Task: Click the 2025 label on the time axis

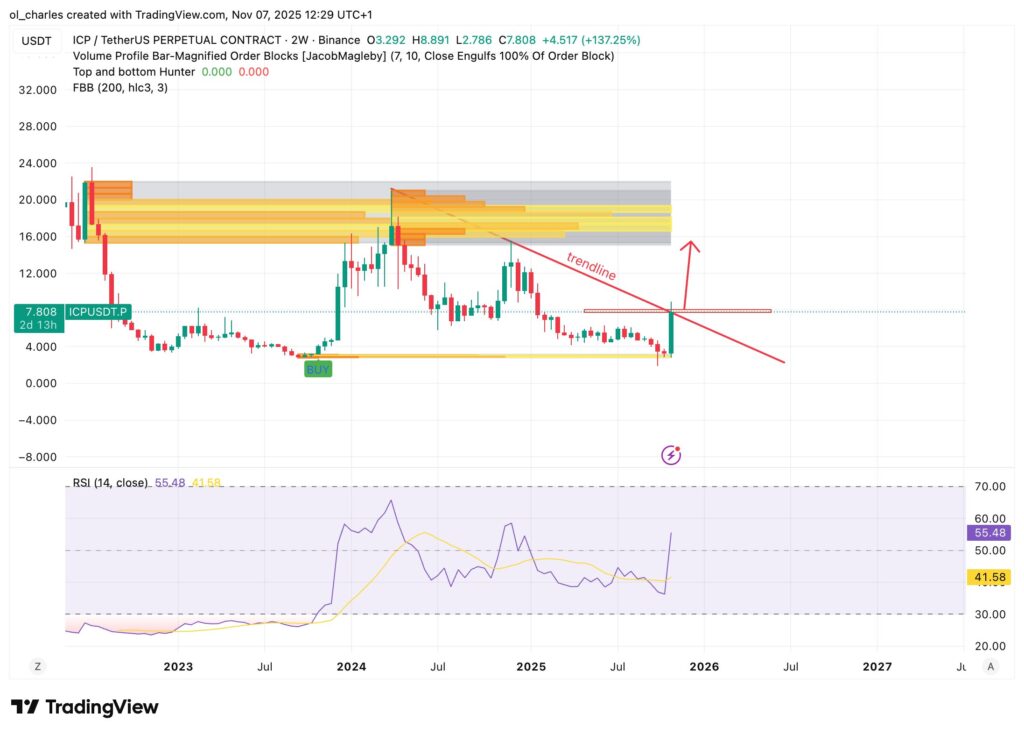Action: pyautogui.click(x=531, y=666)
